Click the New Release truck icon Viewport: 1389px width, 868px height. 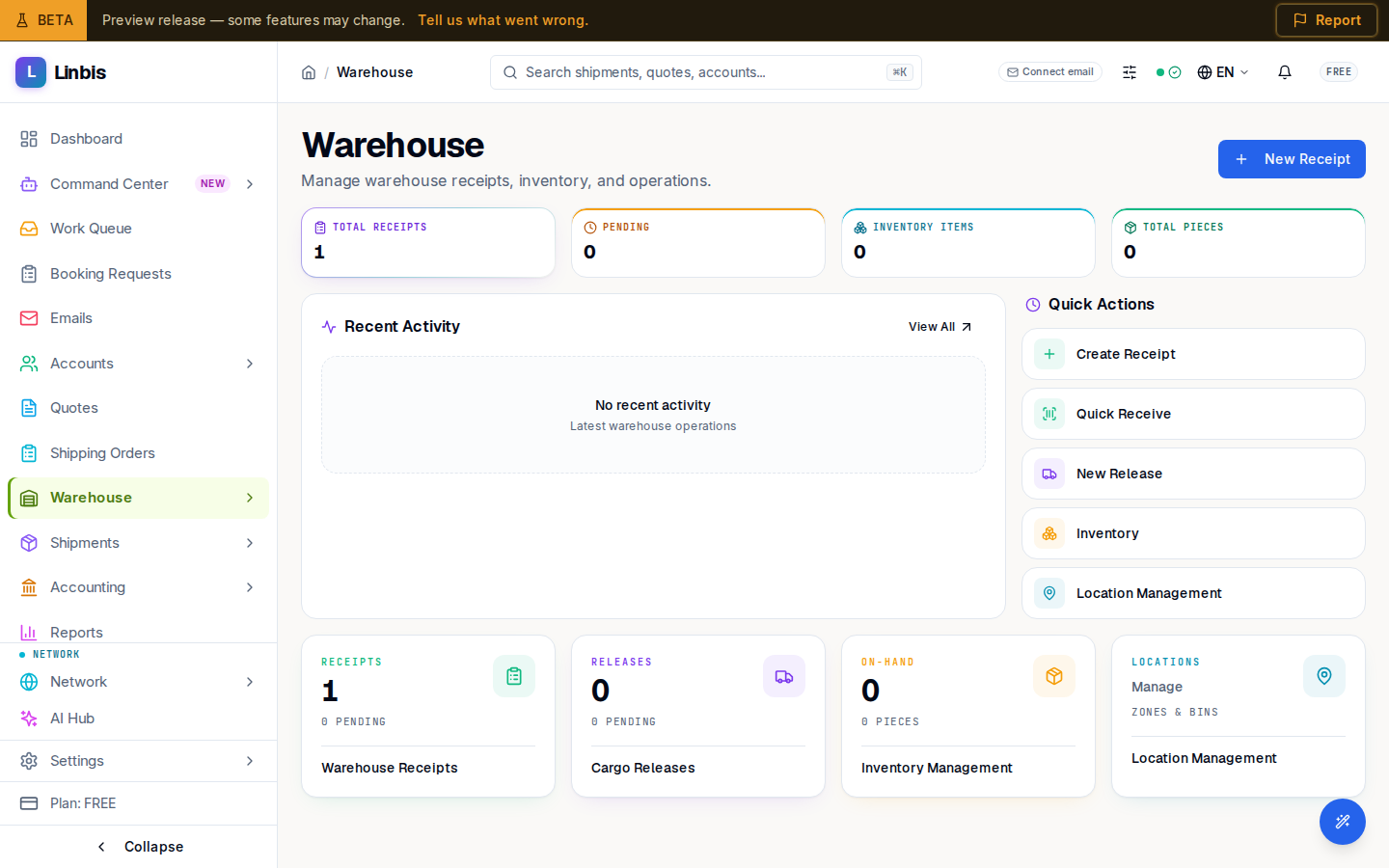(x=1049, y=474)
